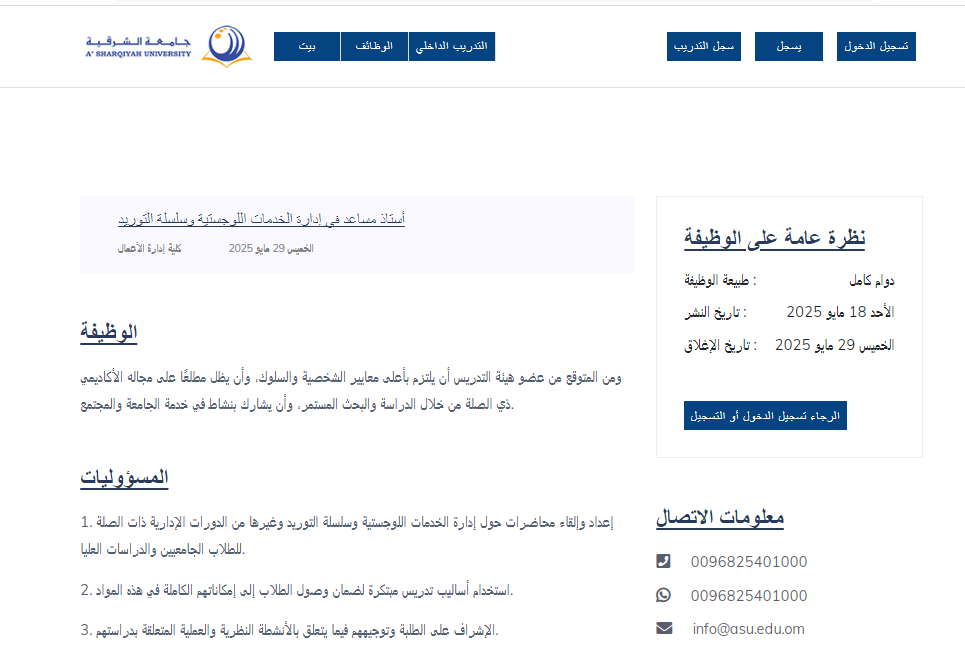Image resolution: width=965 pixels, height=660 pixels.
Task: Click the A'Sharqiyah University logo
Action: (168, 46)
